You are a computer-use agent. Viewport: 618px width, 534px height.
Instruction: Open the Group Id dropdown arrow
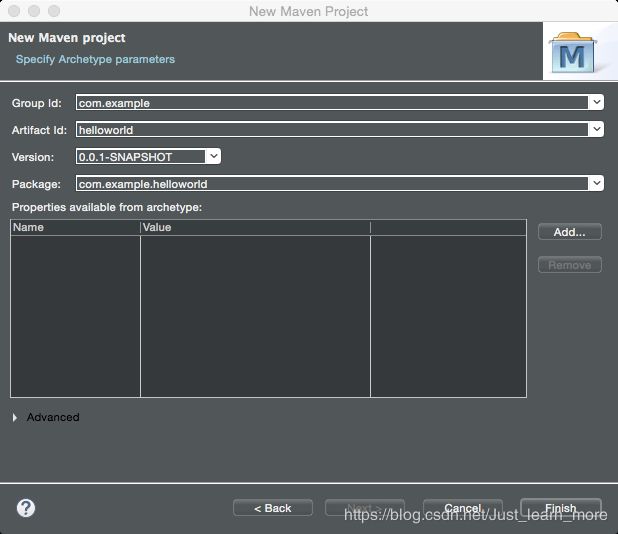596,102
